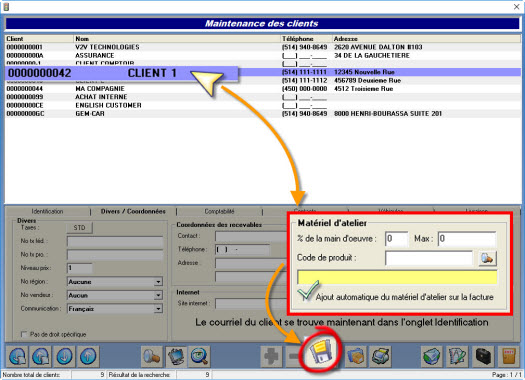Click the curved-arrow previous page icon
525x380 pixels.
(x=41, y=357)
